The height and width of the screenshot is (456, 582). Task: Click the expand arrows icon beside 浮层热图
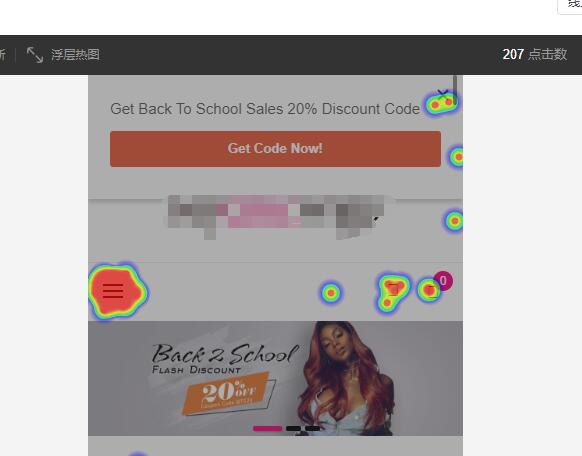coord(35,55)
